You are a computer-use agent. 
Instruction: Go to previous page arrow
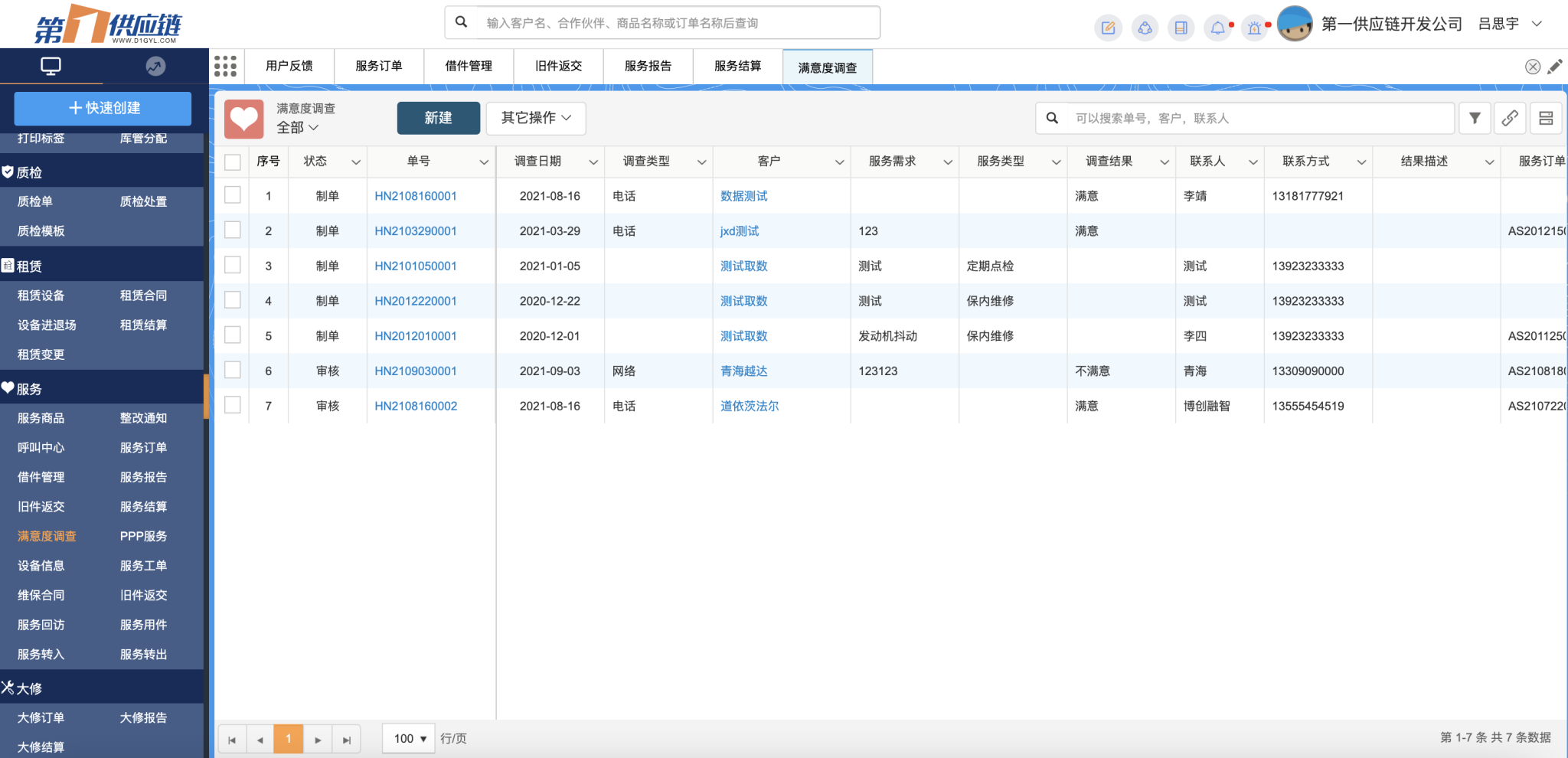[x=260, y=740]
